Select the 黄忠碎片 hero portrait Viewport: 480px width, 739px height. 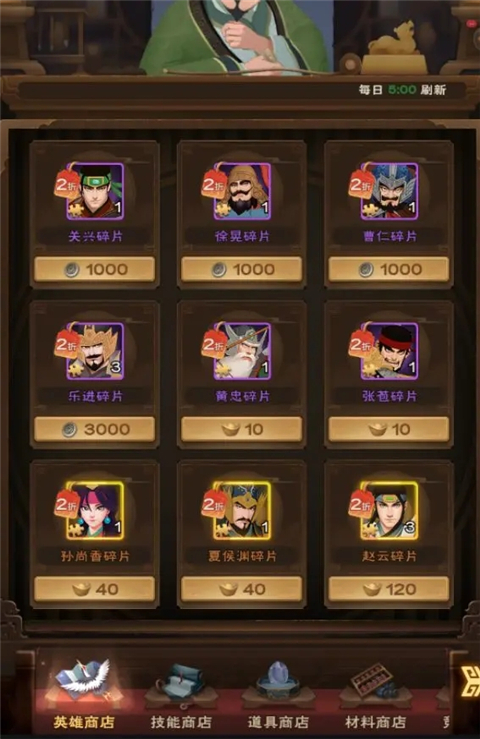pyautogui.click(x=242, y=351)
